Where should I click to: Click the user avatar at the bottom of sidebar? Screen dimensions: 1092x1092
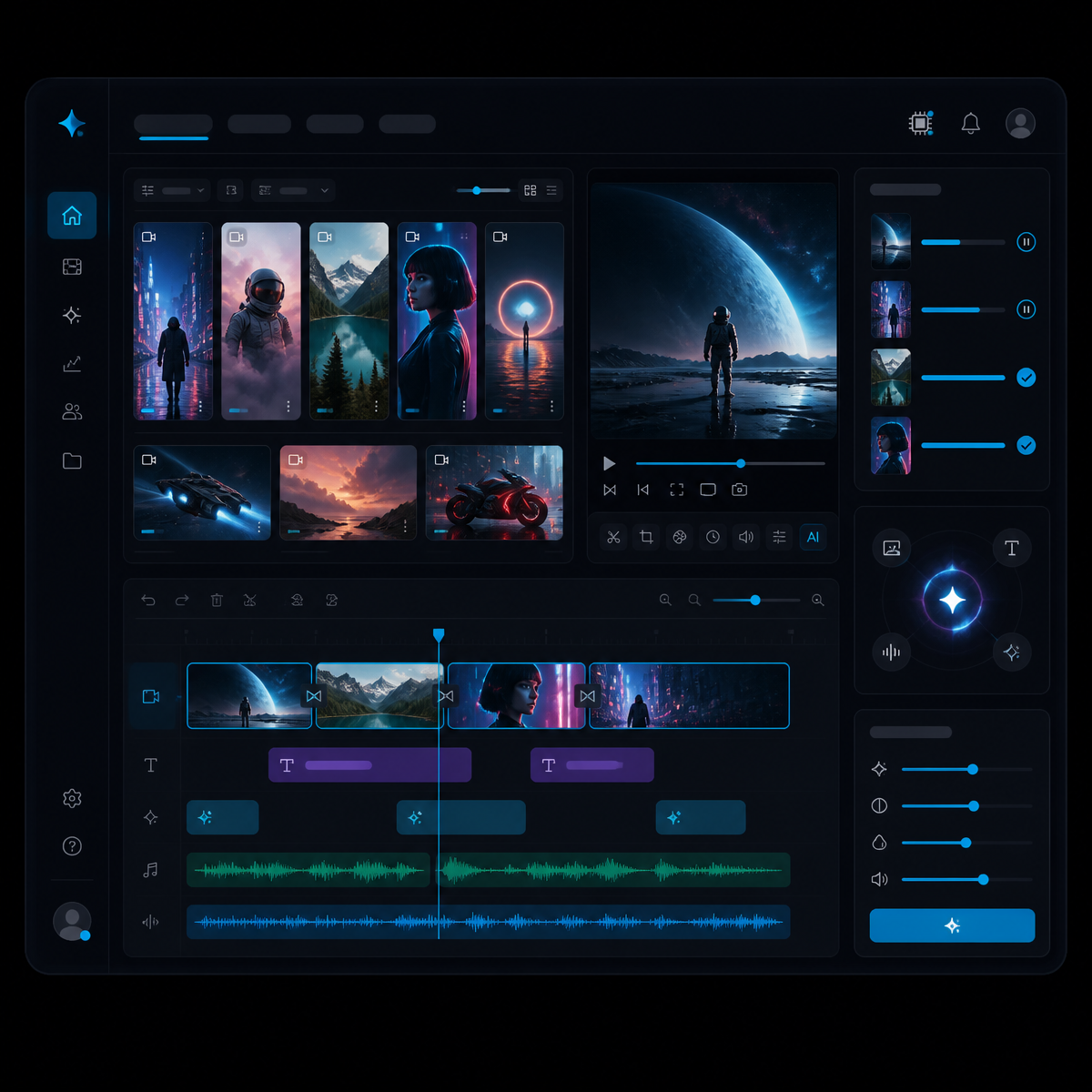click(72, 921)
